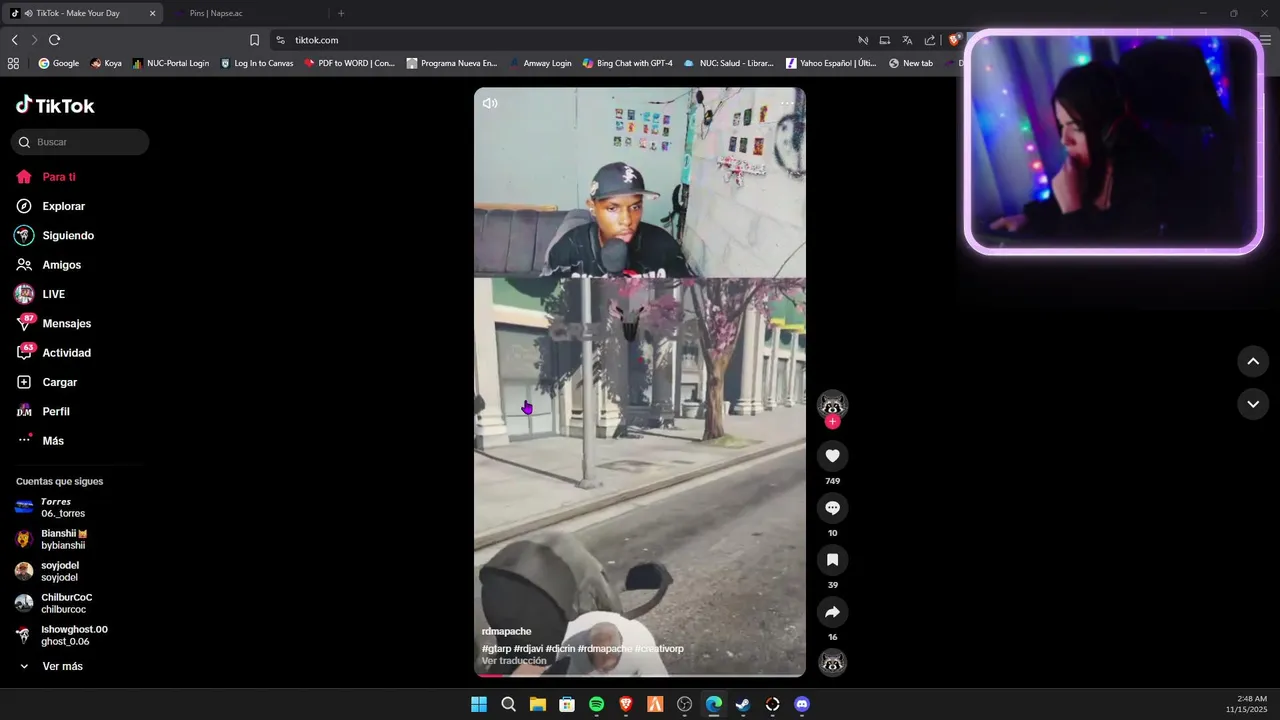Open rdmapache's raccoon avatar beside the video
This screenshot has height=720, width=1280.
click(x=832, y=404)
